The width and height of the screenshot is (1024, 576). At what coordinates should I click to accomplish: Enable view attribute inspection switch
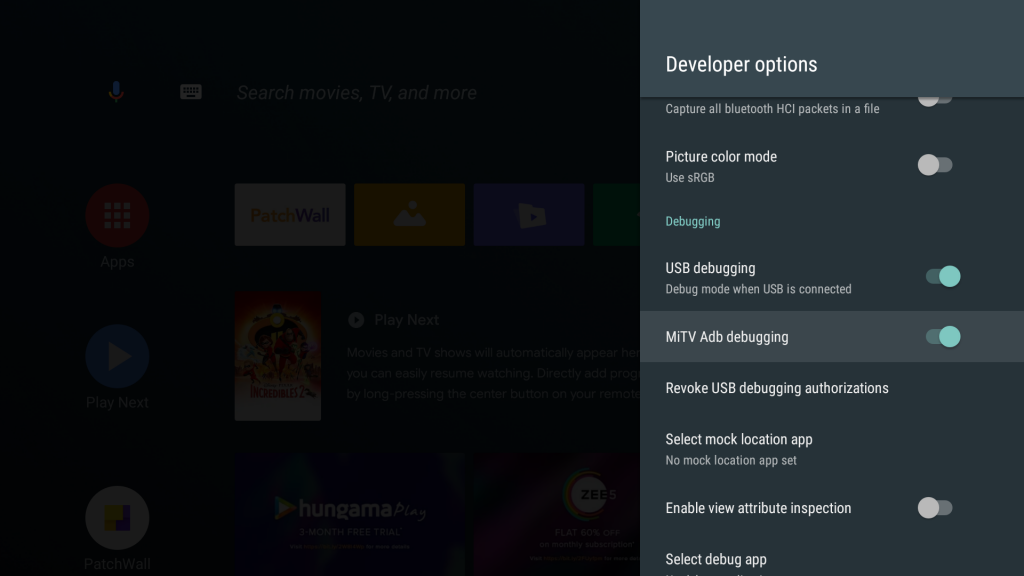tap(935, 507)
